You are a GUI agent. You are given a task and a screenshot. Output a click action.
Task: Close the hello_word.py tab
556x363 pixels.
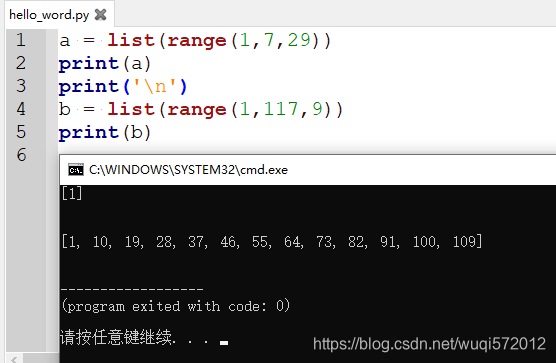tap(100, 15)
